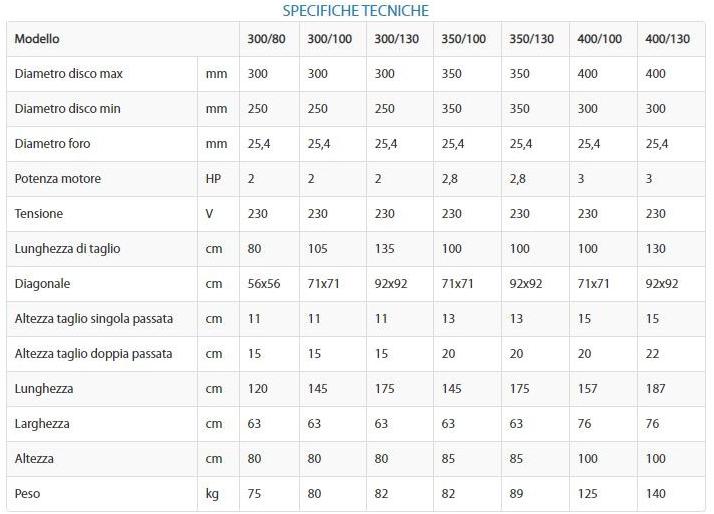Click the Diametro foro row label
Image resolution: width=714 pixels, height=514 pixels.
52,144
